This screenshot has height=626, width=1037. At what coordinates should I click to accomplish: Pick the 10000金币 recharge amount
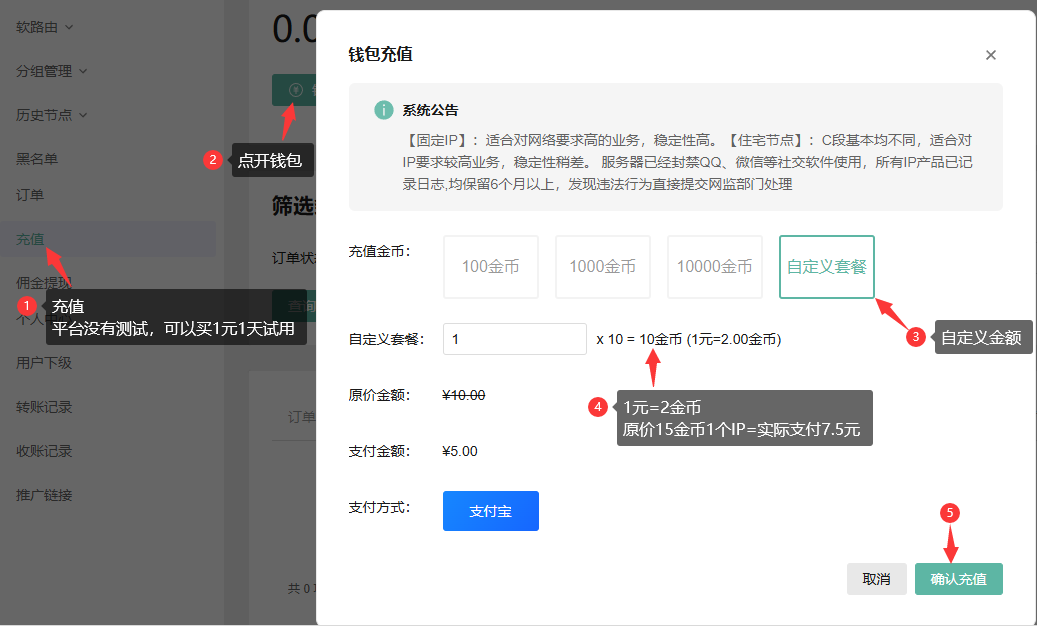click(714, 266)
